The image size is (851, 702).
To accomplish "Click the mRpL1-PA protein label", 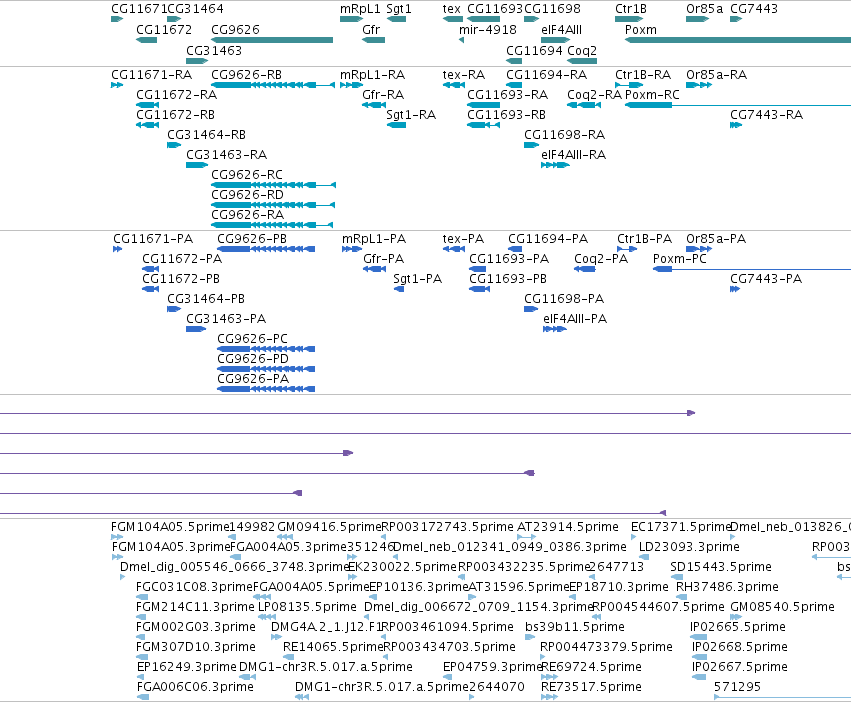I will pos(374,238).
